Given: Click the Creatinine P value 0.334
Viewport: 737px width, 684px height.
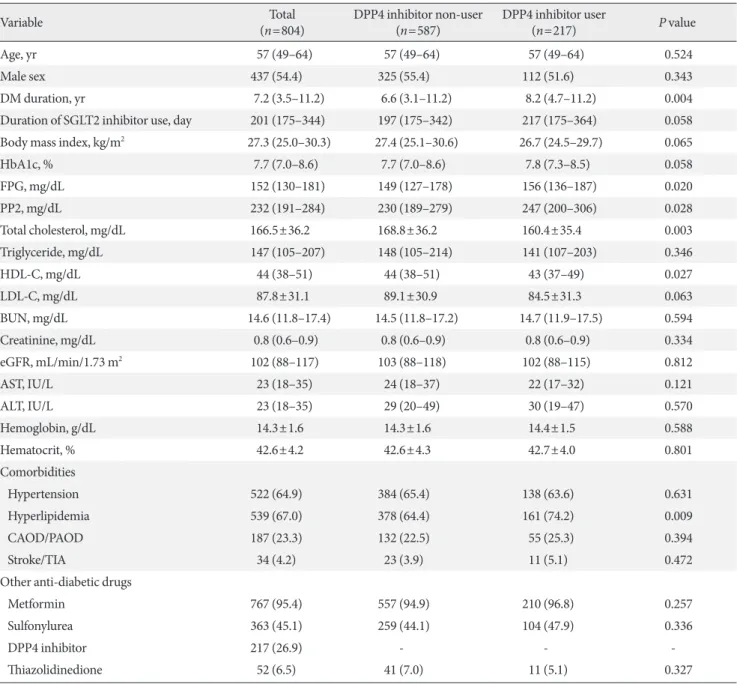Looking at the screenshot, I should pyautogui.click(x=678, y=340).
